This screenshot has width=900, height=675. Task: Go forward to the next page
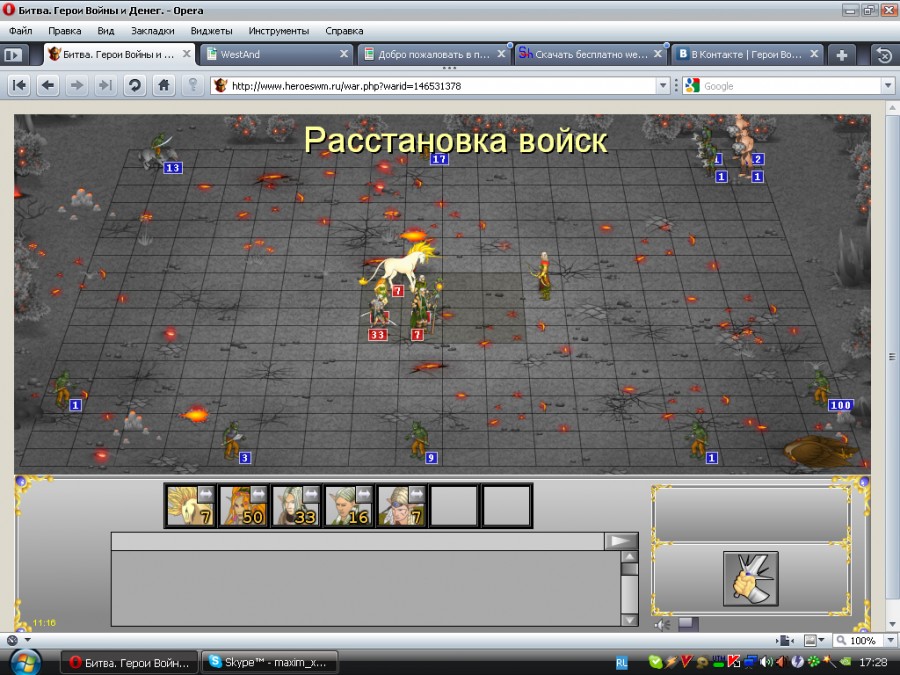(x=76, y=86)
